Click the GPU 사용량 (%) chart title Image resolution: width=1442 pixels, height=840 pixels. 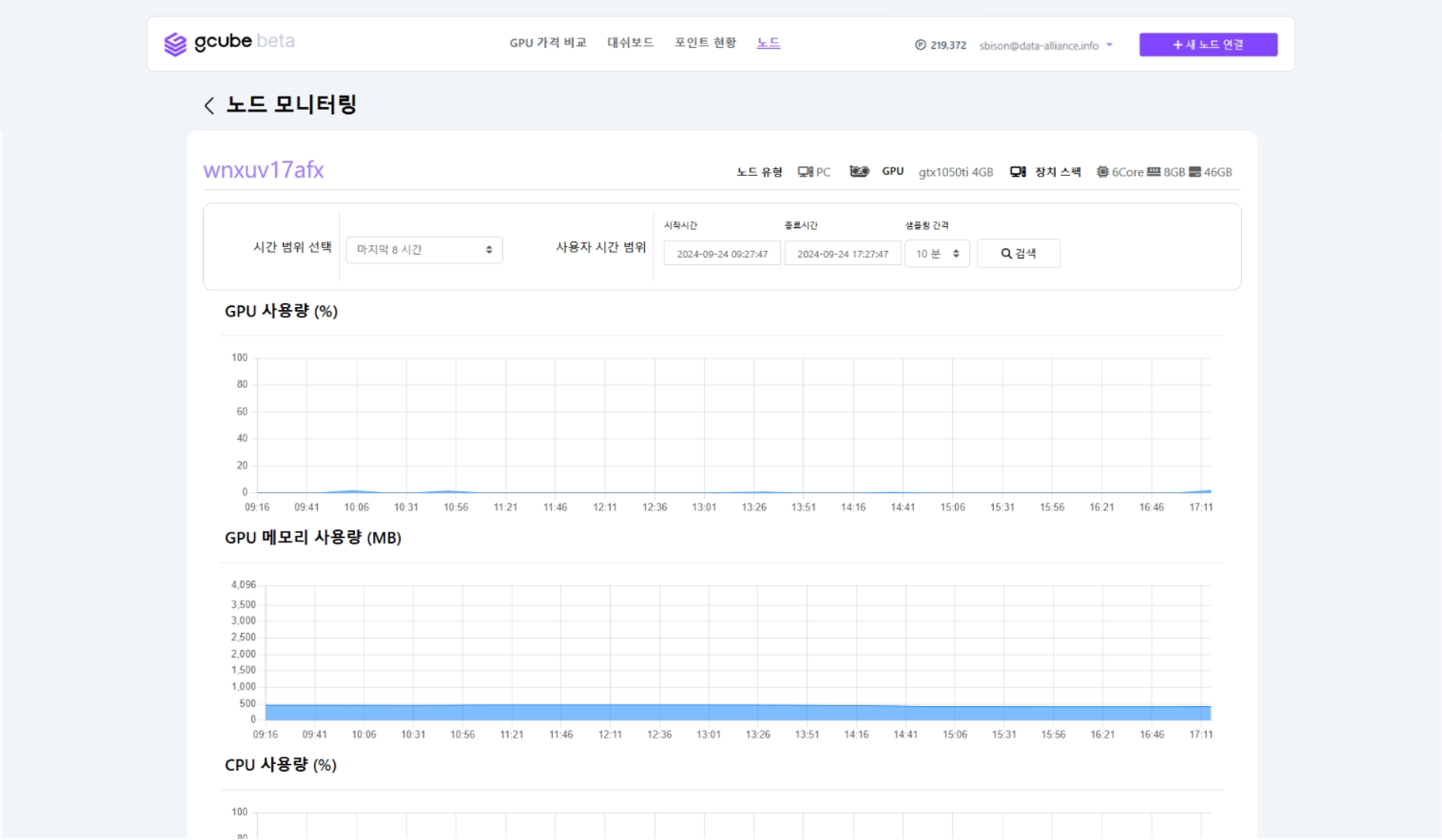[281, 311]
